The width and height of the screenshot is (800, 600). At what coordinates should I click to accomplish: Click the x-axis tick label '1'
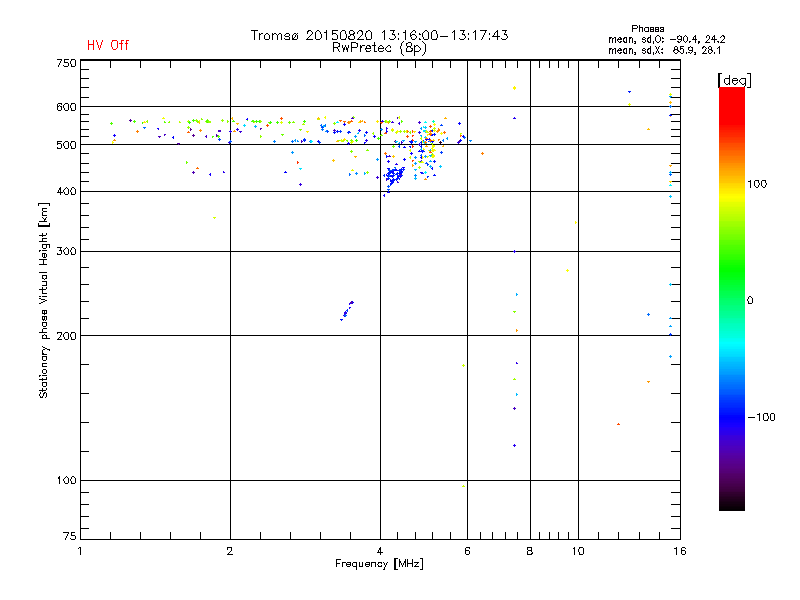click(x=80, y=551)
